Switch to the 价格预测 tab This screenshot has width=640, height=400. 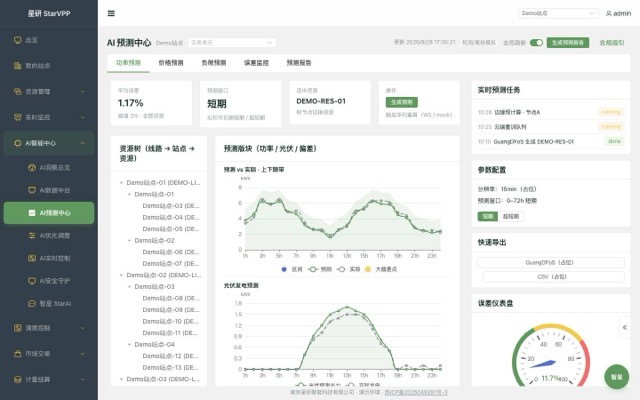[x=171, y=63]
